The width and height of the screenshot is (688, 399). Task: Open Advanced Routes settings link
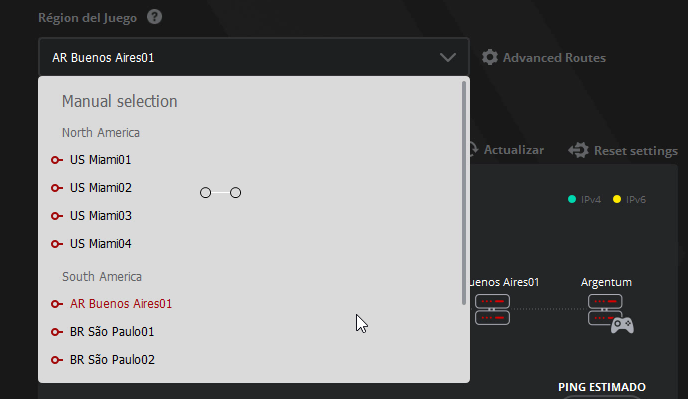click(x=554, y=58)
